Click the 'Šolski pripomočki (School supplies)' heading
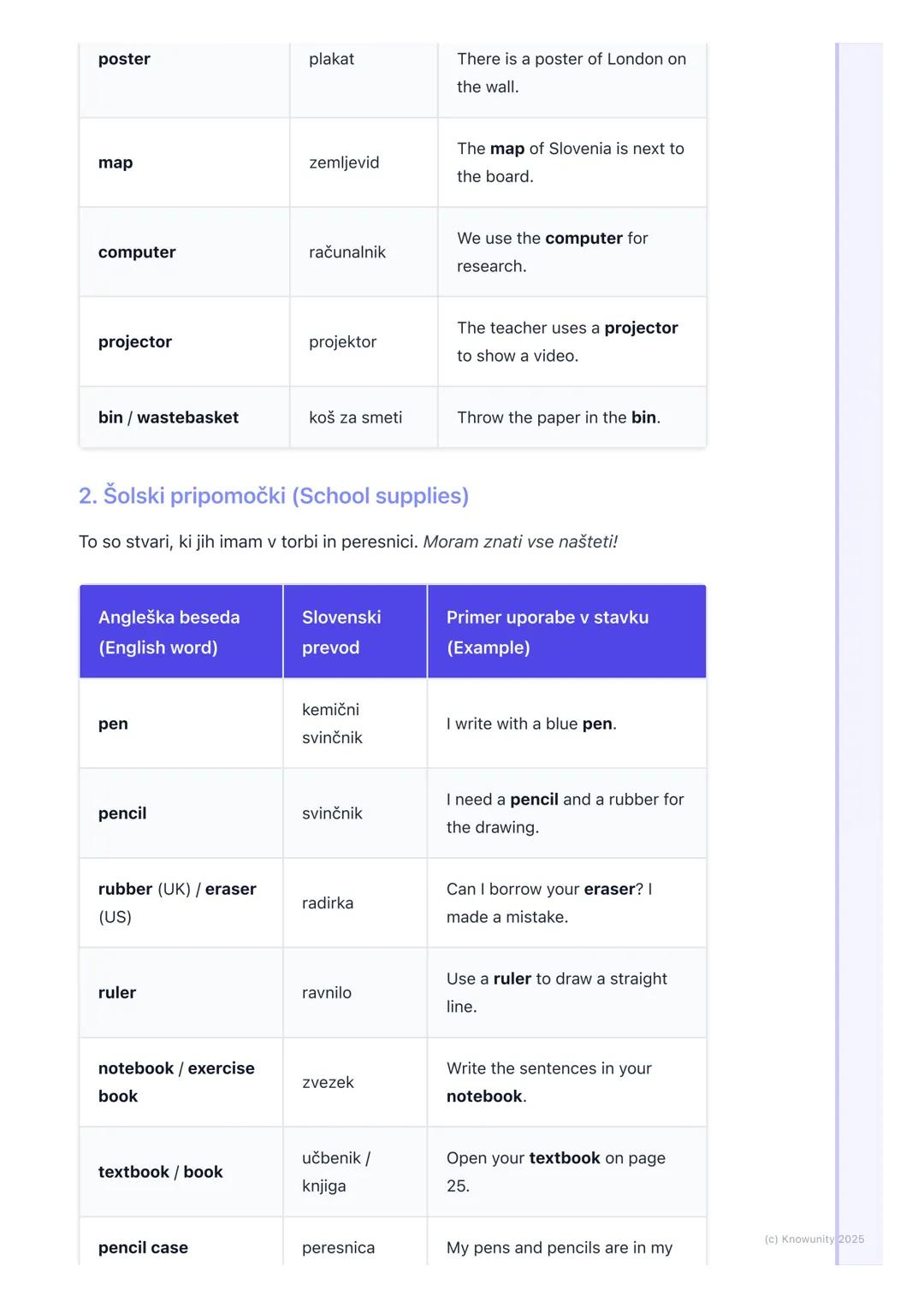The height and width of the screenshot is (1307, 924). tap(274, 496)
